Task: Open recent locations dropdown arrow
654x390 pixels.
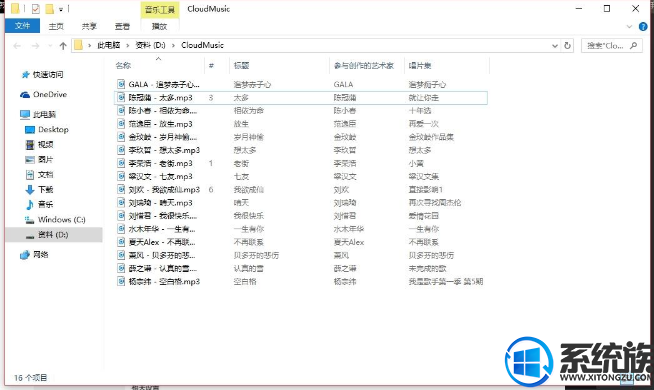Action: pyautogui.click(x=50, y=45)
